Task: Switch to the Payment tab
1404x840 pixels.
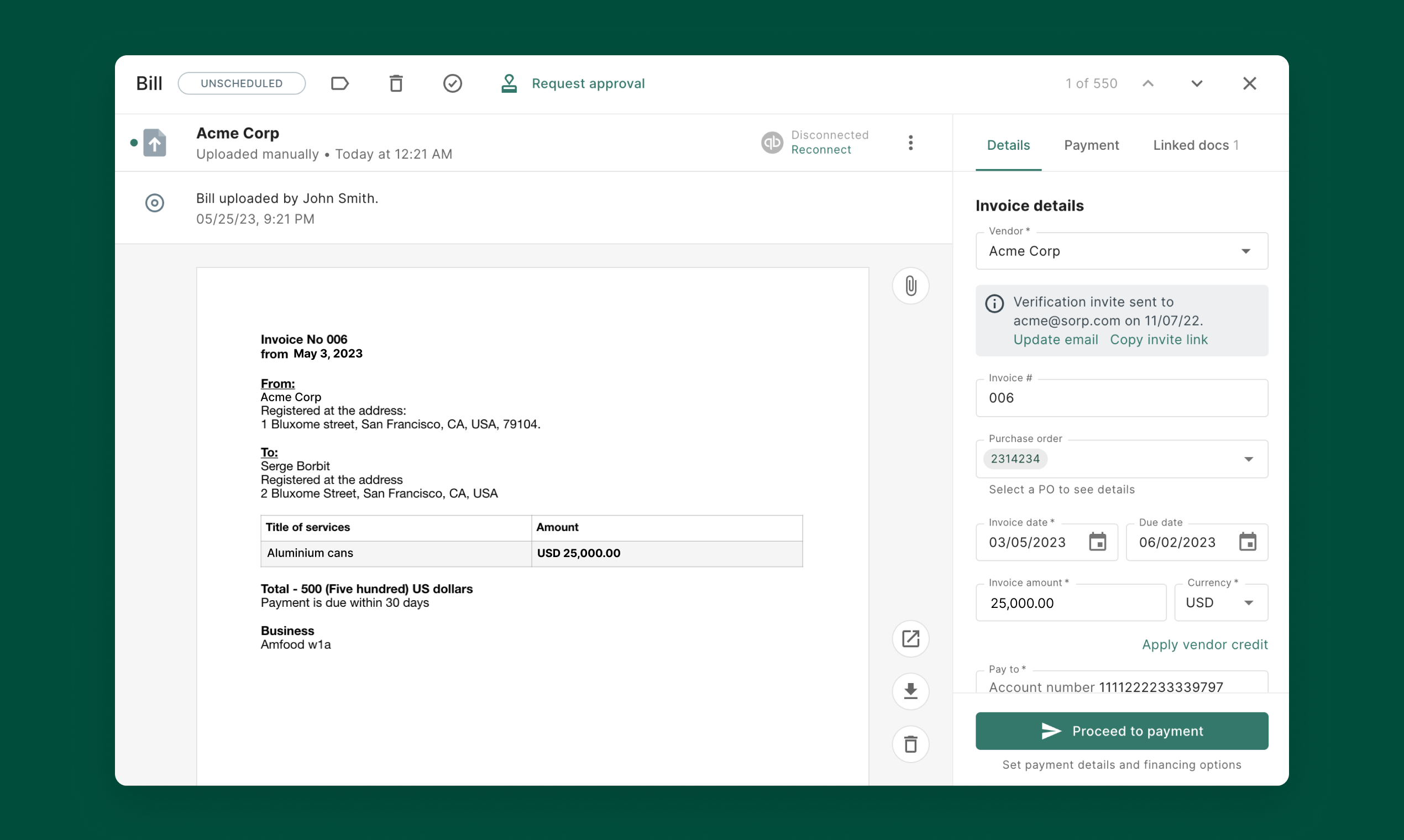Action: click(x=1091, y=145)
